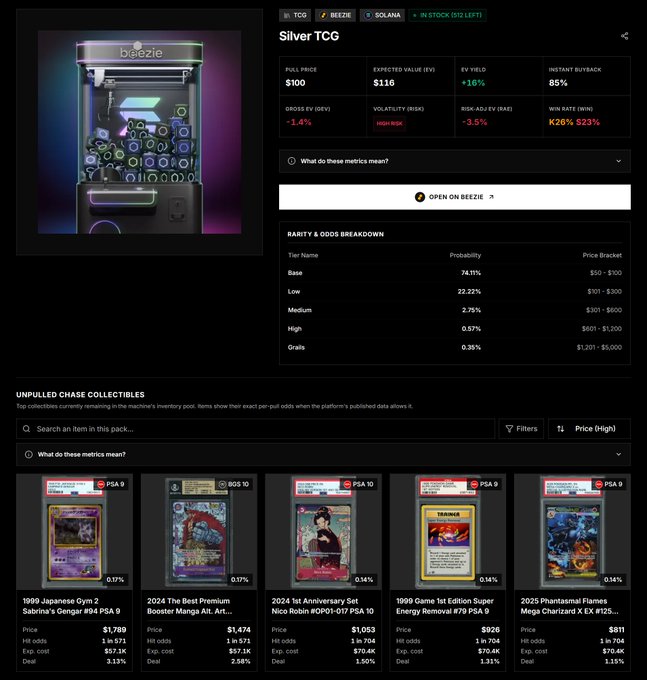
Task: Click the SOLANA chain tag
Action: 382,15
